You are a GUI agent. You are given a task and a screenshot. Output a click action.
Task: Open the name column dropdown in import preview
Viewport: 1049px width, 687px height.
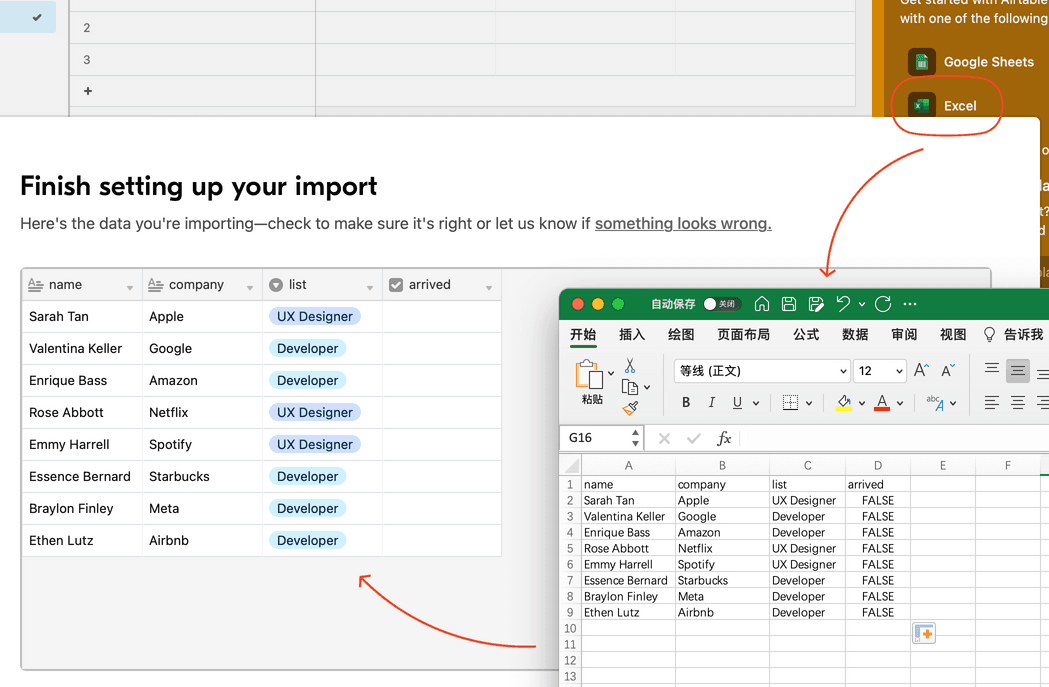(131, 285)
